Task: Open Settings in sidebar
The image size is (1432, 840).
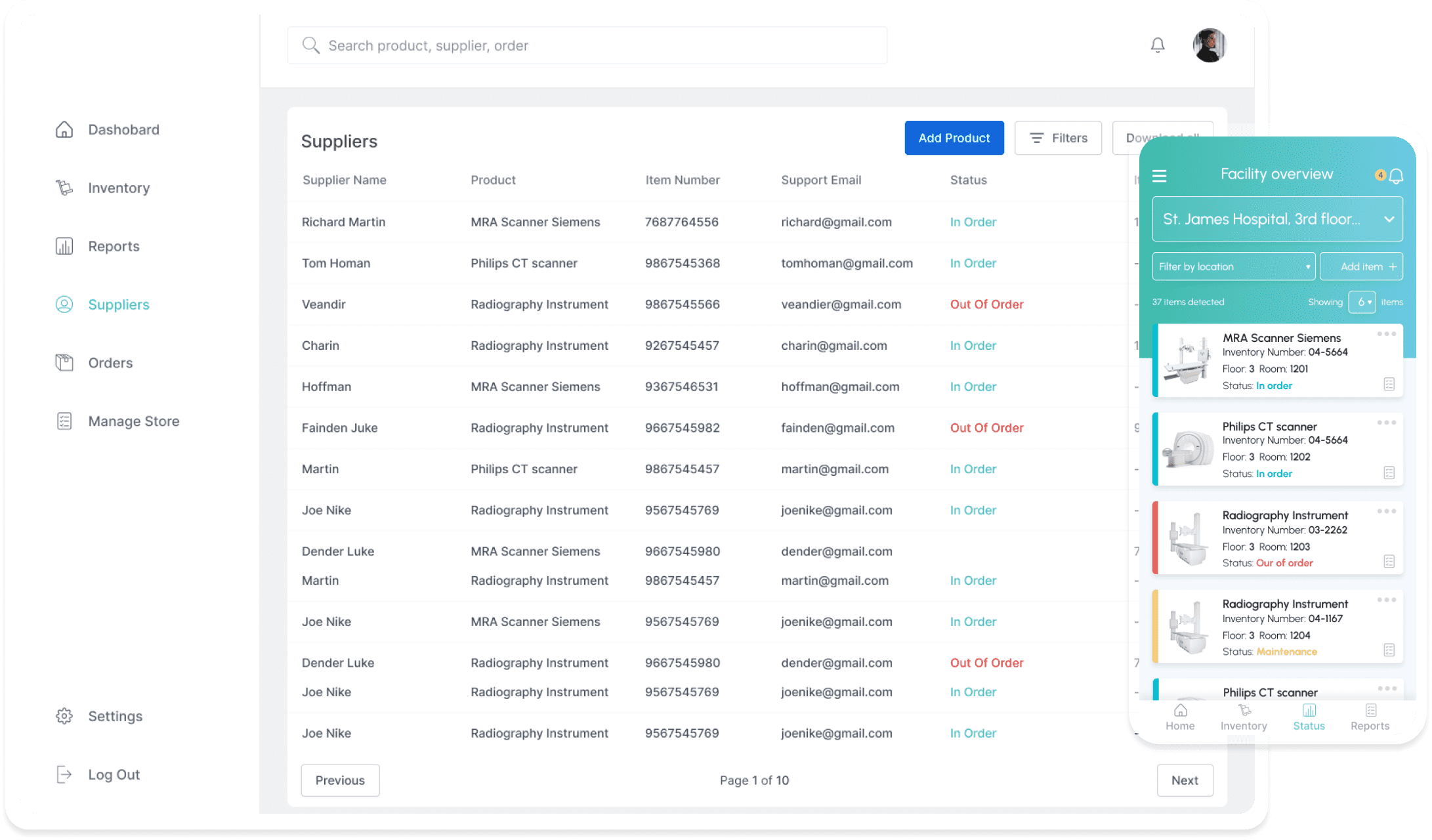Action: click(116, 716)
